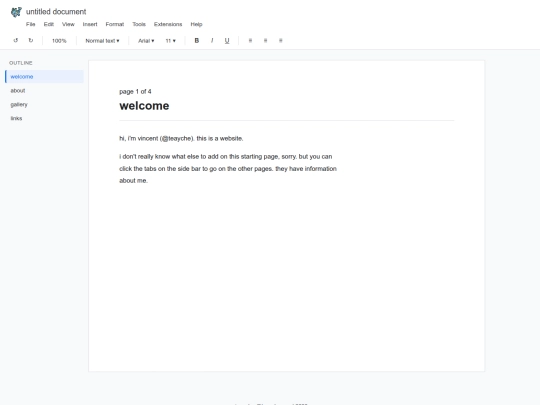Align text to the right
The image size is (540, 405).
point(281,41)
